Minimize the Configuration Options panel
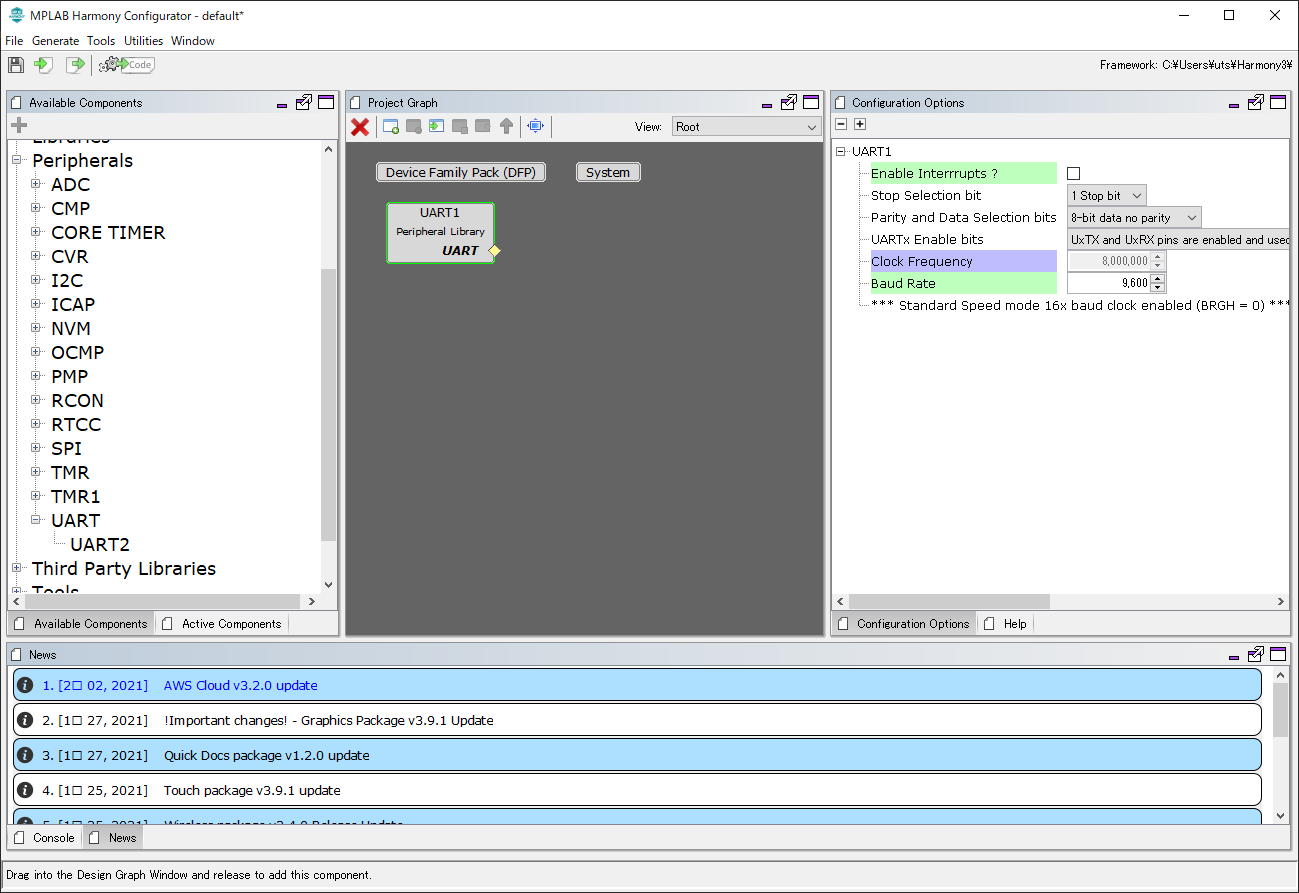 click(x=1234, y=104)
